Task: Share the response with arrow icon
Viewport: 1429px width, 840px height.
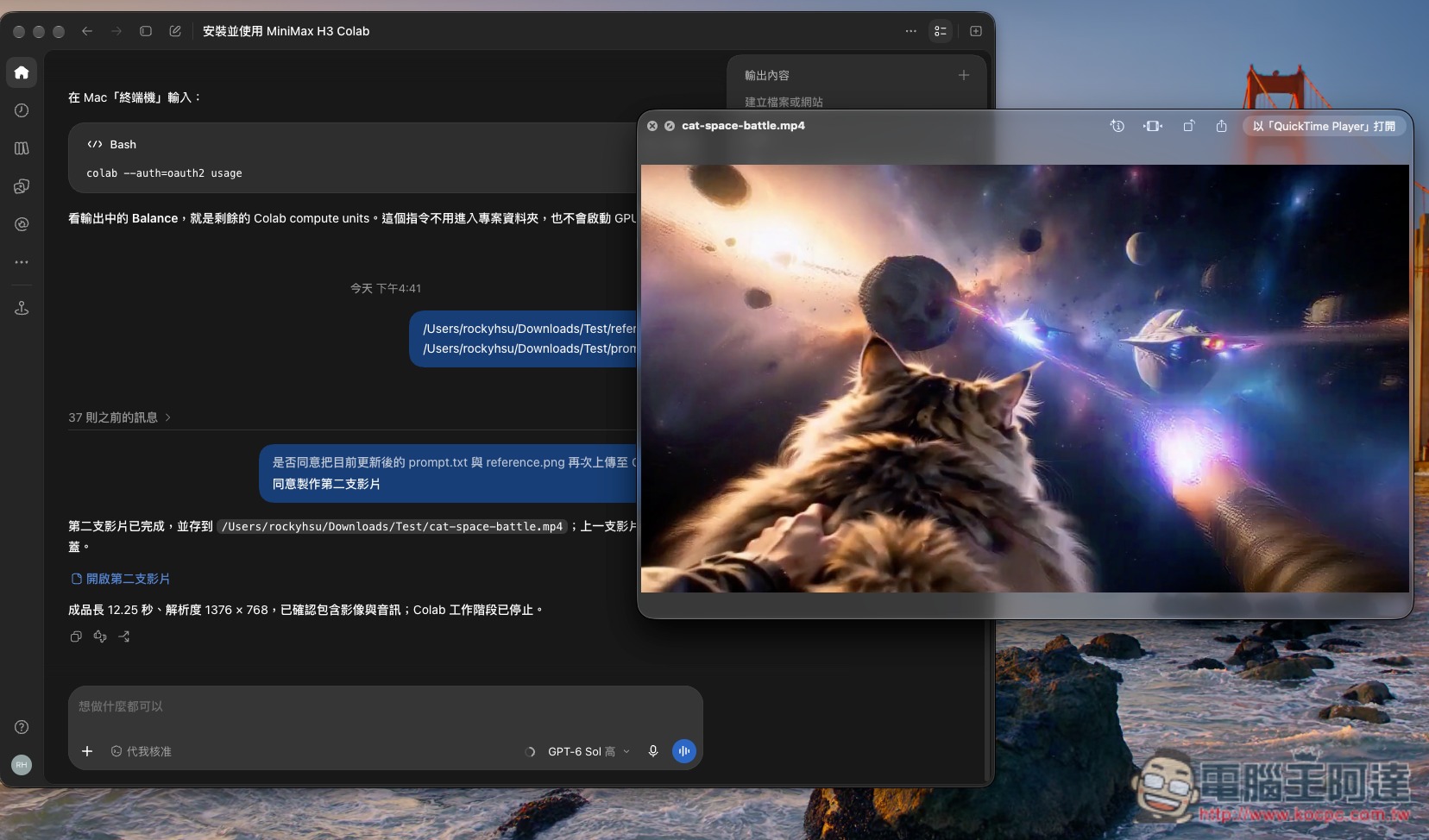Action: (x=124, y=636)
